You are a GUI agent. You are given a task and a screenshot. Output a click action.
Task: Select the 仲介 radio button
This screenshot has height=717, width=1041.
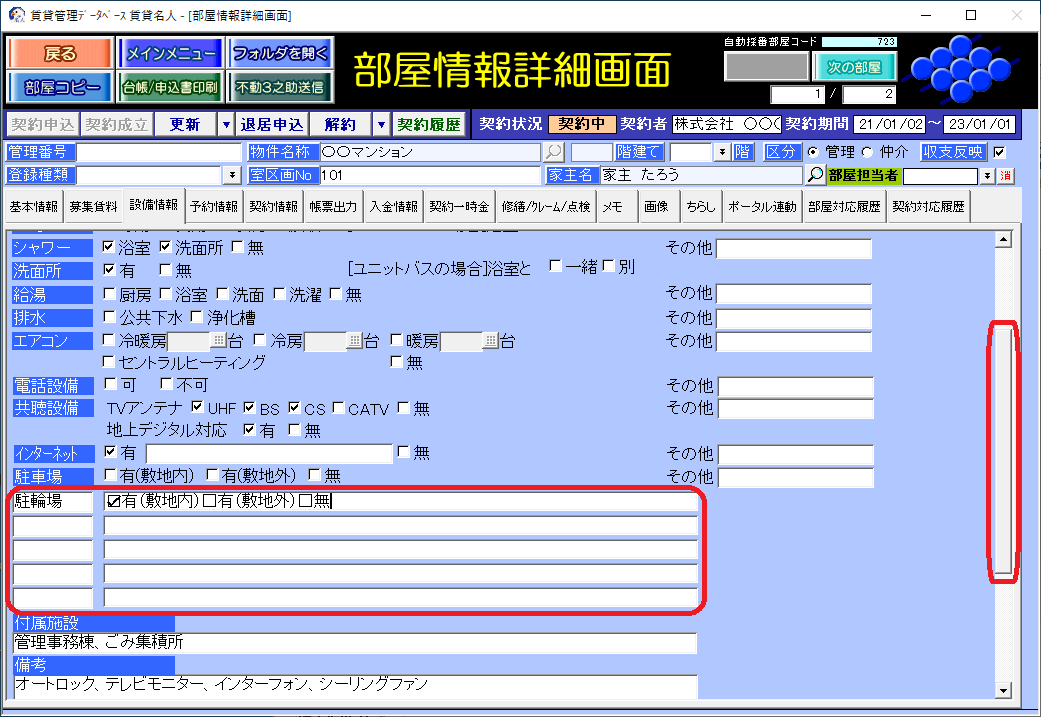866,153
